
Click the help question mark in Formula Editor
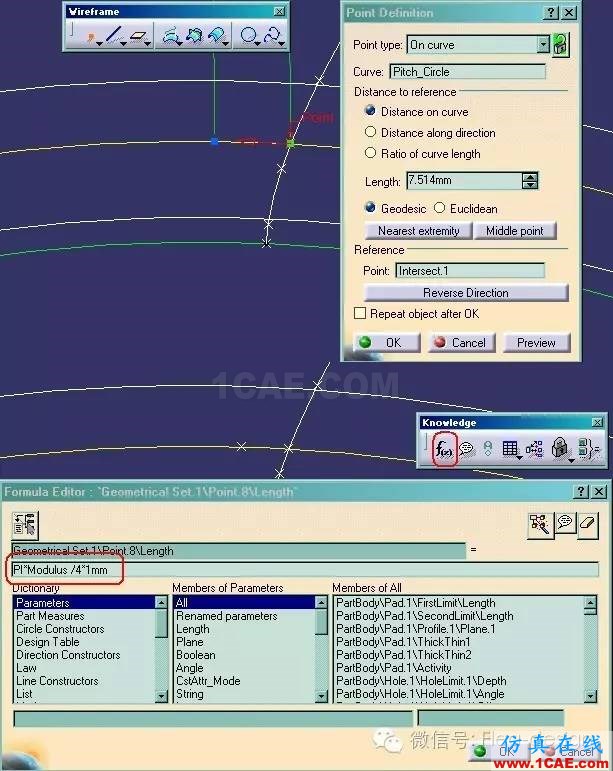(x=581, y=491)
